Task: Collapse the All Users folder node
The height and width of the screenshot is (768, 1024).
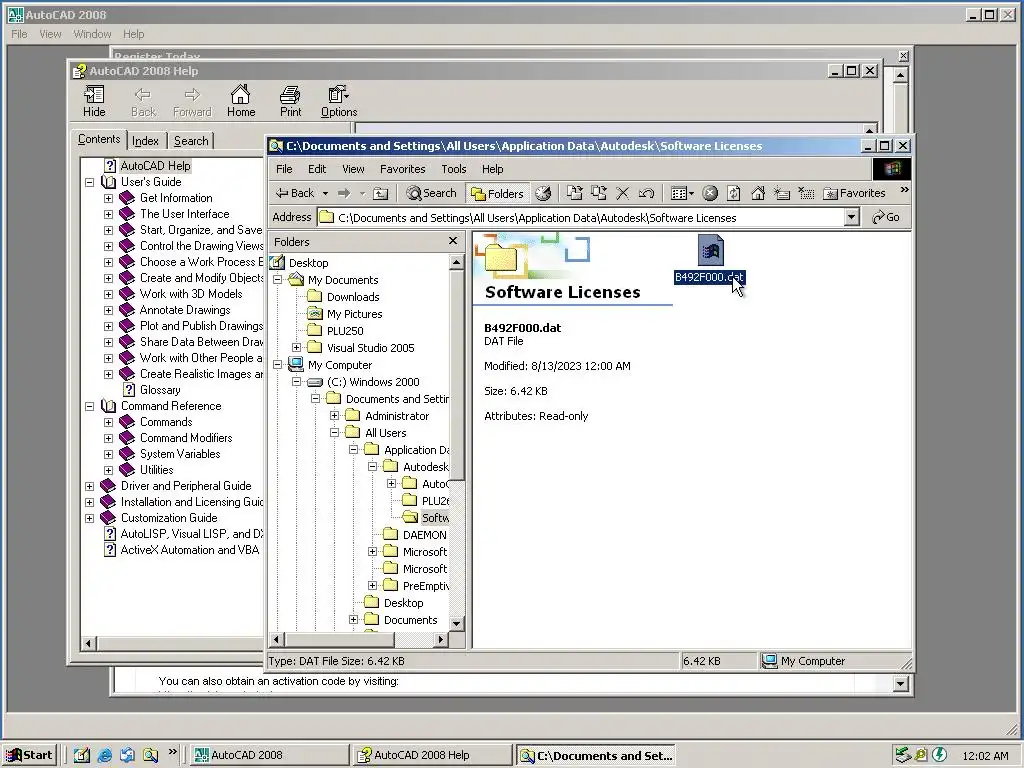Action: [x=334, y=433]
